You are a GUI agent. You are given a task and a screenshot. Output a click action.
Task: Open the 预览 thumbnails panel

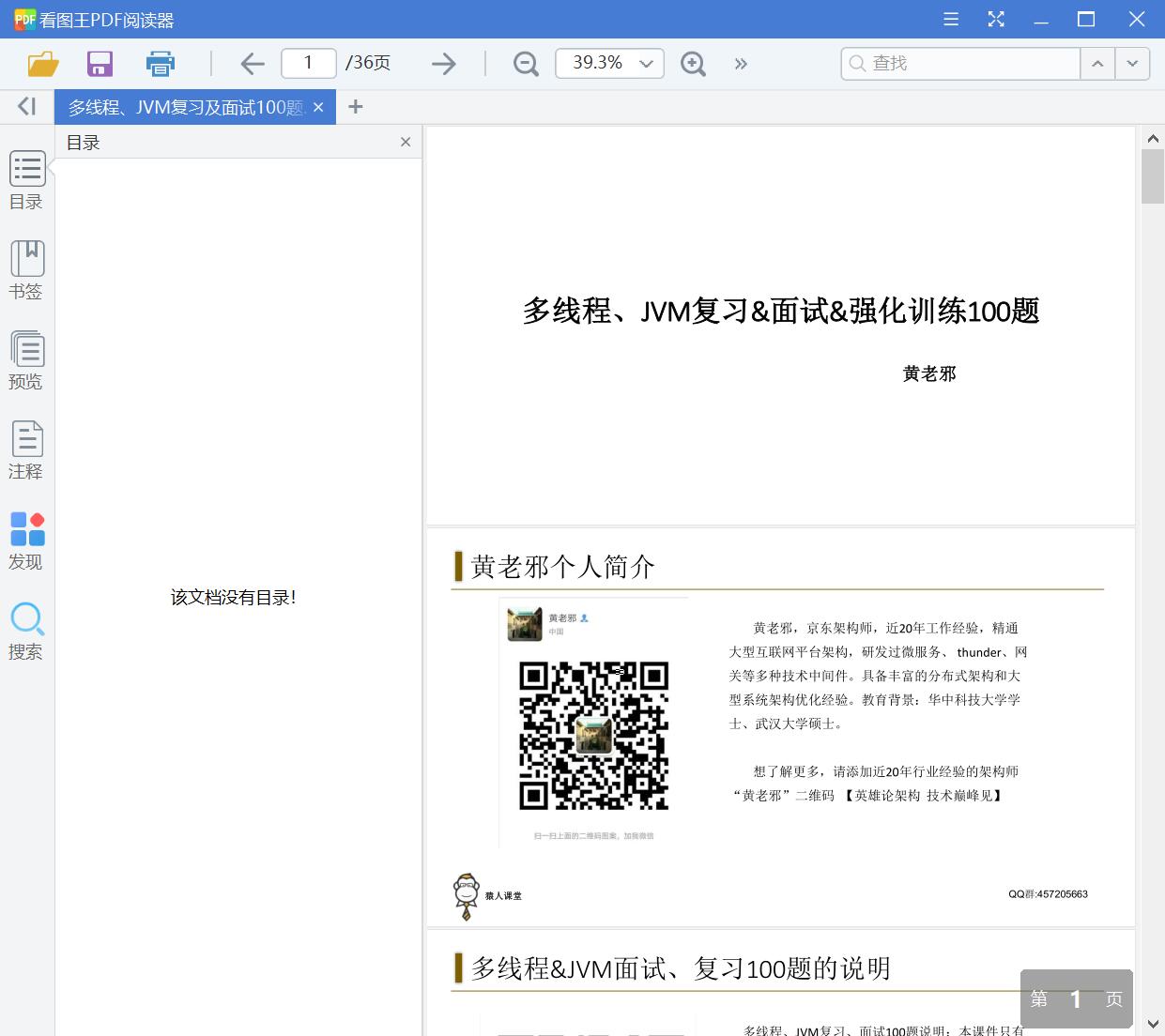click(x=26, y=360)
